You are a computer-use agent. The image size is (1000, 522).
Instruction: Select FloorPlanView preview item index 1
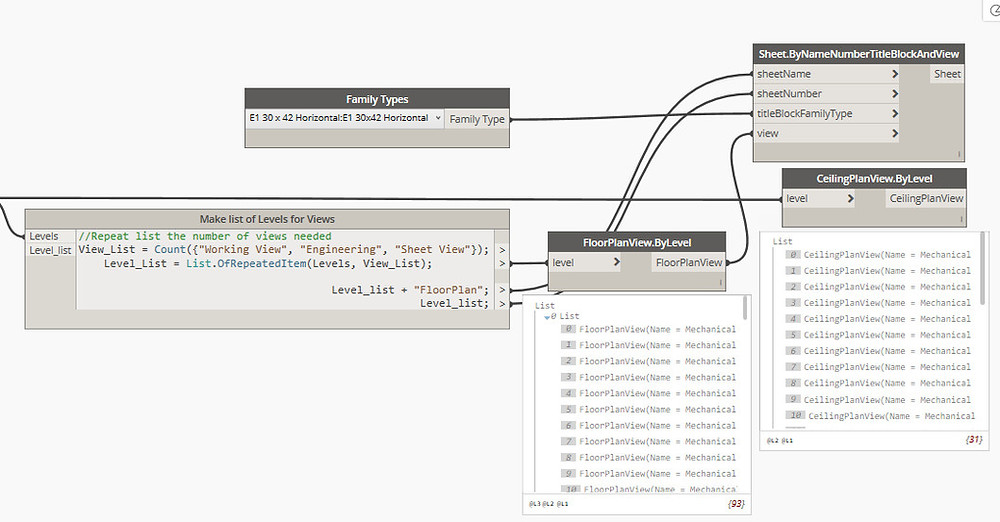[648, 345]
